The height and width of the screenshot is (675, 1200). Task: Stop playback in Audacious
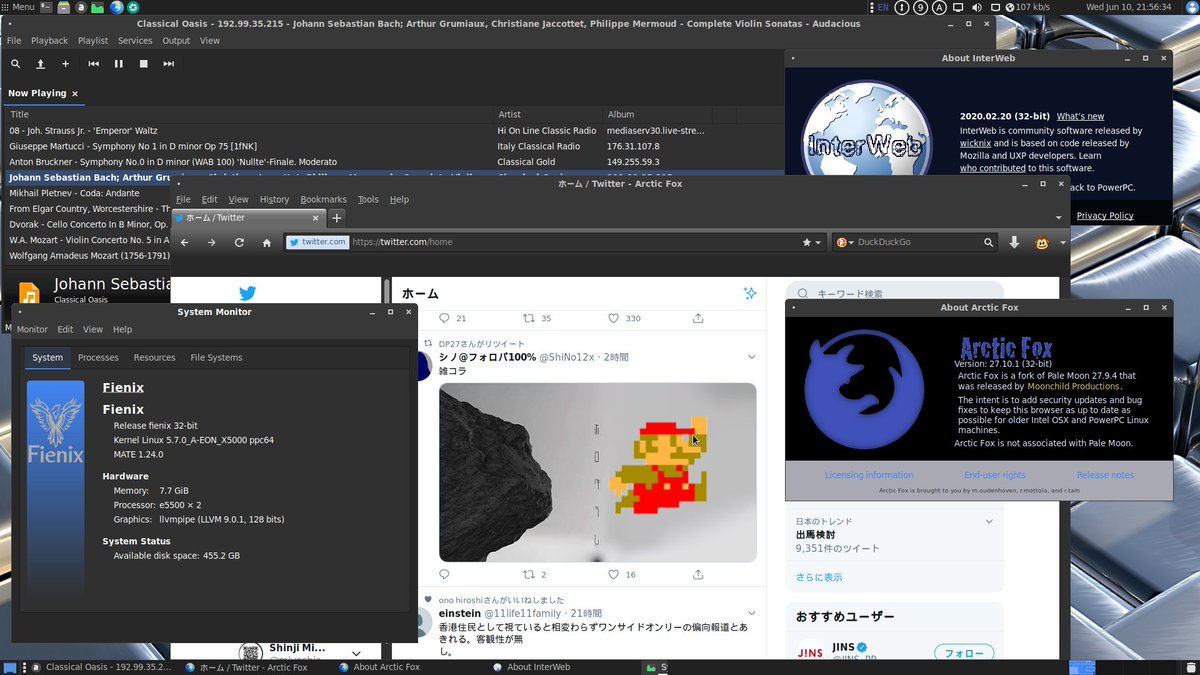coord(143,64)
